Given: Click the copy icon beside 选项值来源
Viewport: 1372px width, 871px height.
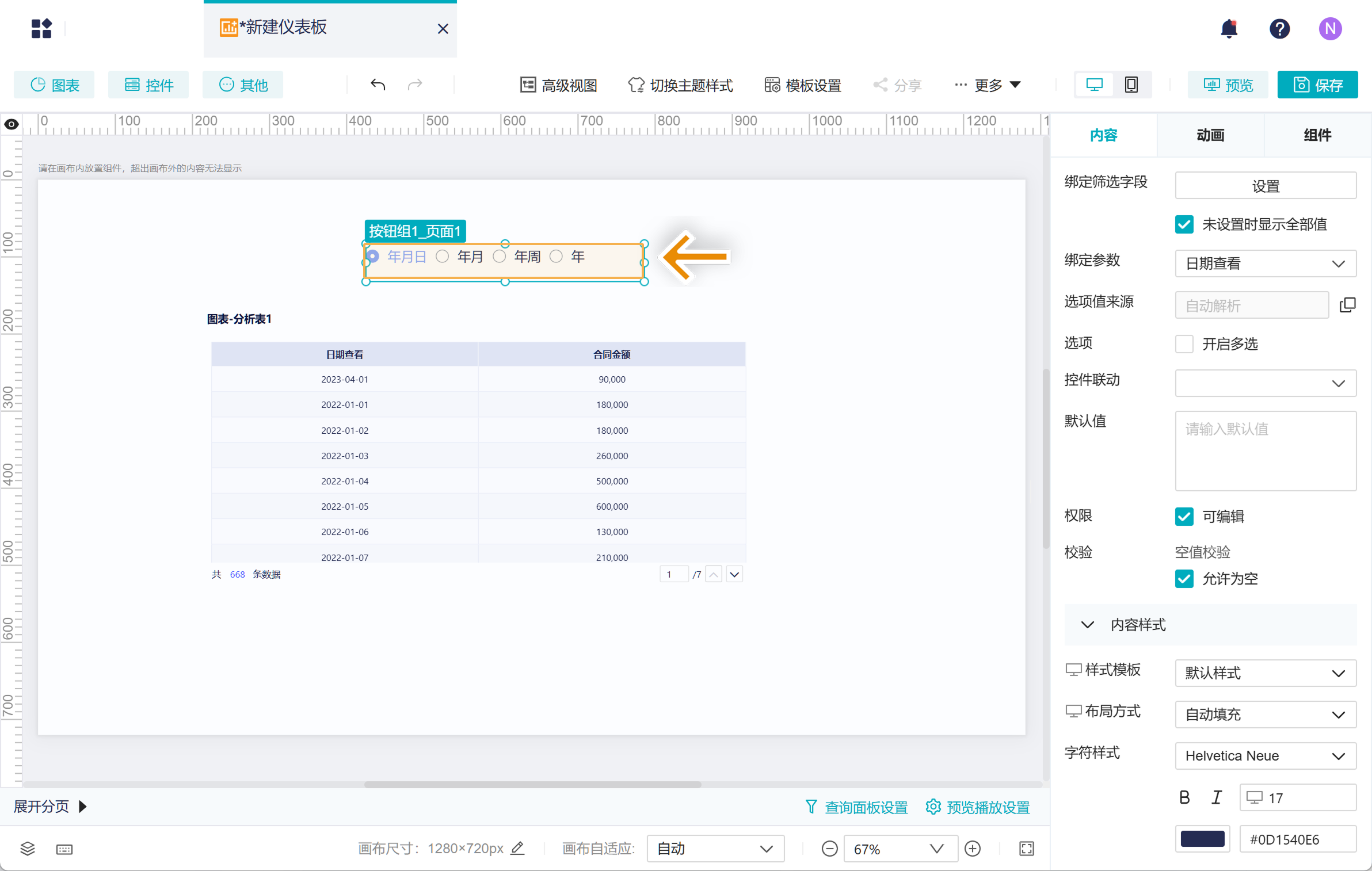Looking at the screenshot, I should (x=1347, y=305).
